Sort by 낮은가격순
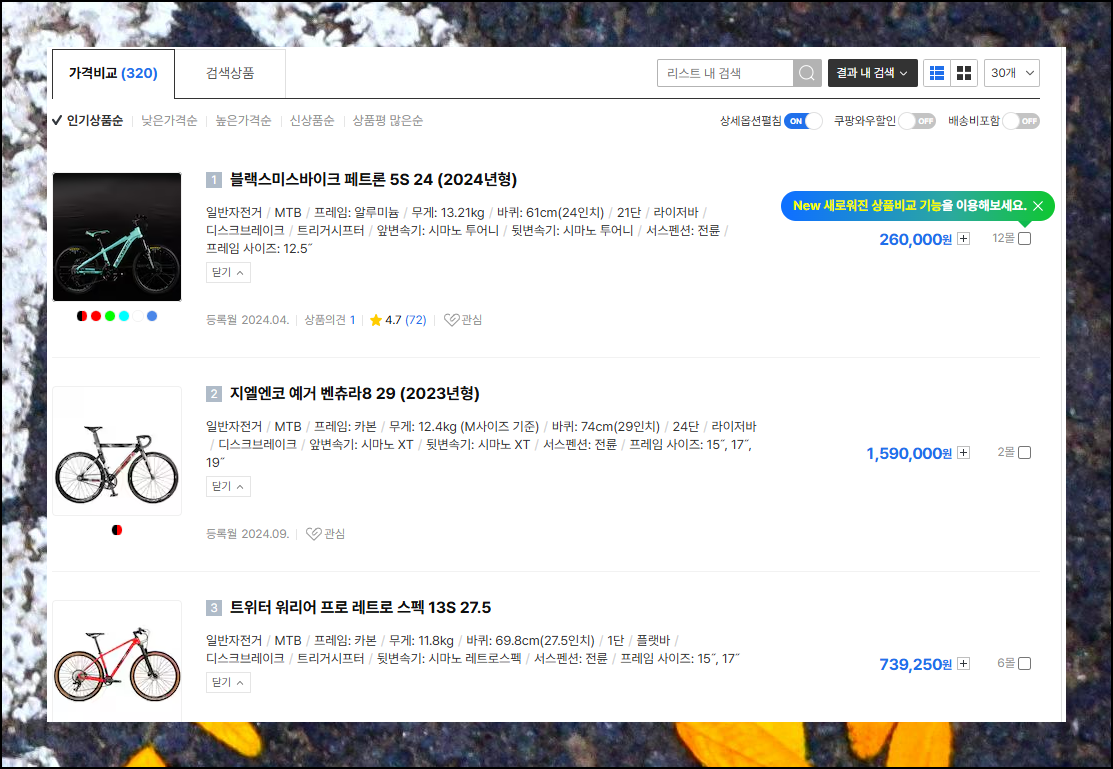This screenshot has height=769, width=1113. (169, 121)
